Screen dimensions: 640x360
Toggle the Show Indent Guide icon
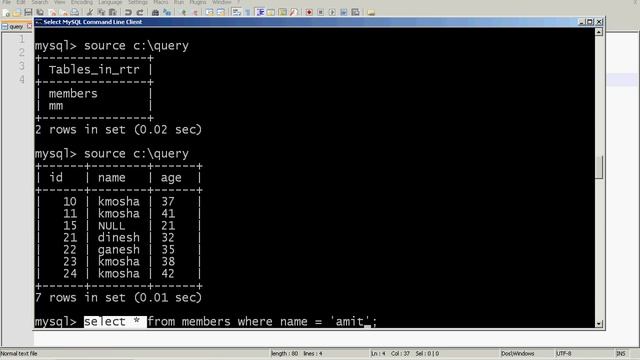coord(260,12)
